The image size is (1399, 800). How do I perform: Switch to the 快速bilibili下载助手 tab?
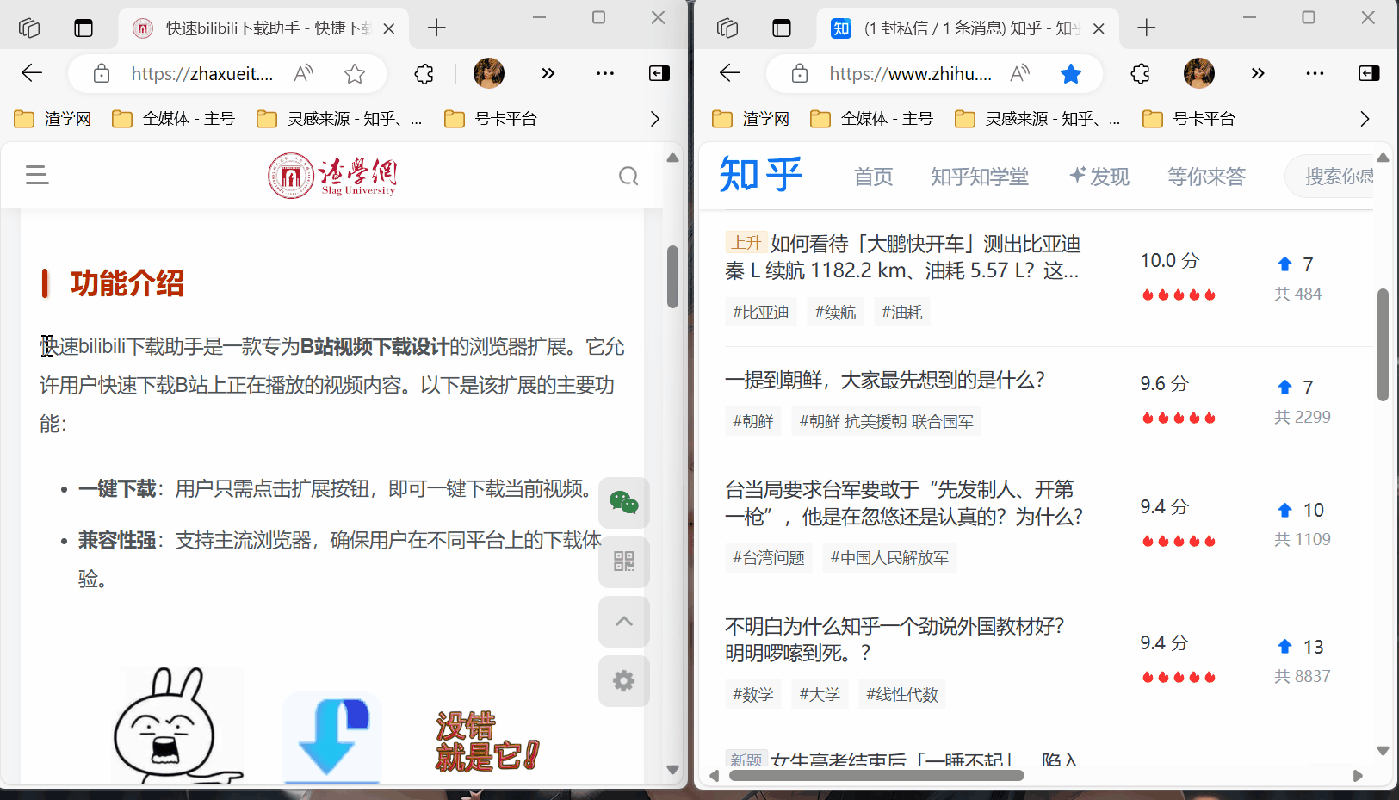click(251, 28)
